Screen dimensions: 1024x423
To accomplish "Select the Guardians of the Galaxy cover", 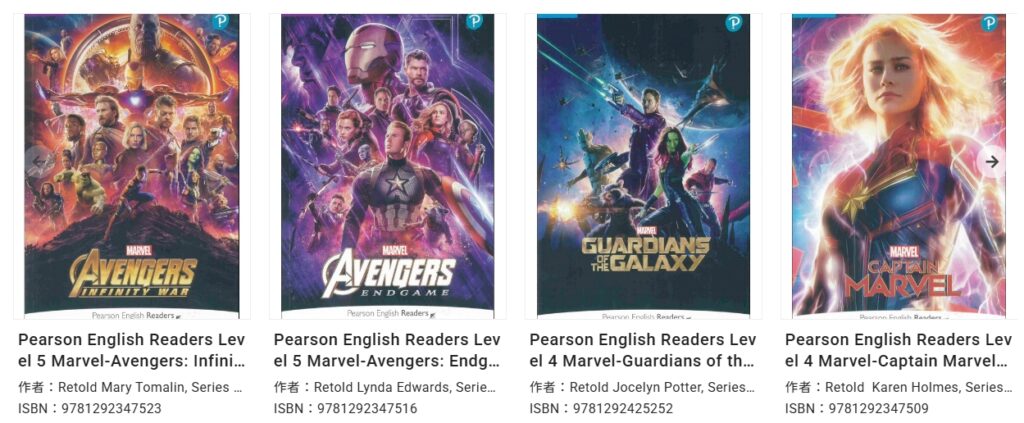I will tap(643, 165).
